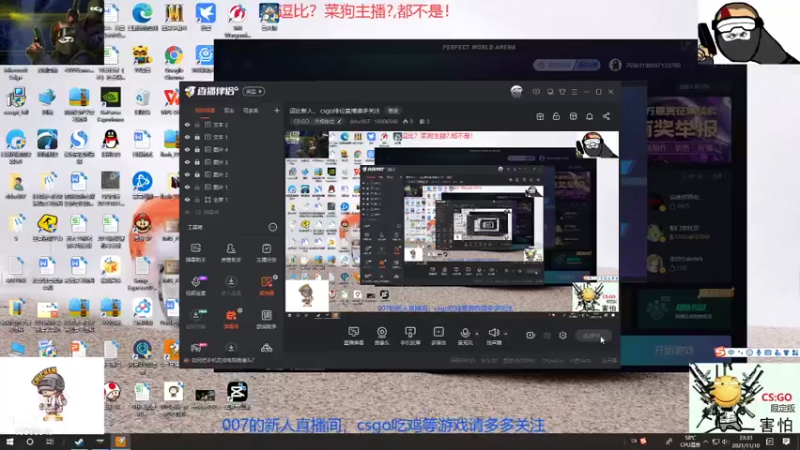This screenshot has height=450, width=800.
Task: Open the 主播任务 checklist tool
Action: [266, 252]
